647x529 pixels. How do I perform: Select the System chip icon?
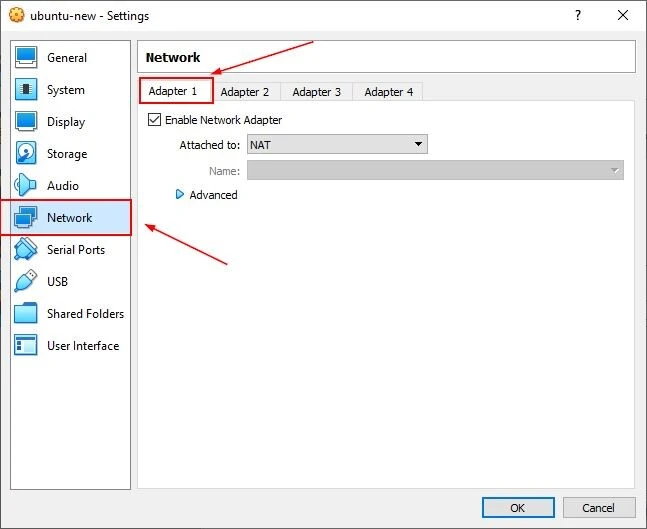point(27,90)
